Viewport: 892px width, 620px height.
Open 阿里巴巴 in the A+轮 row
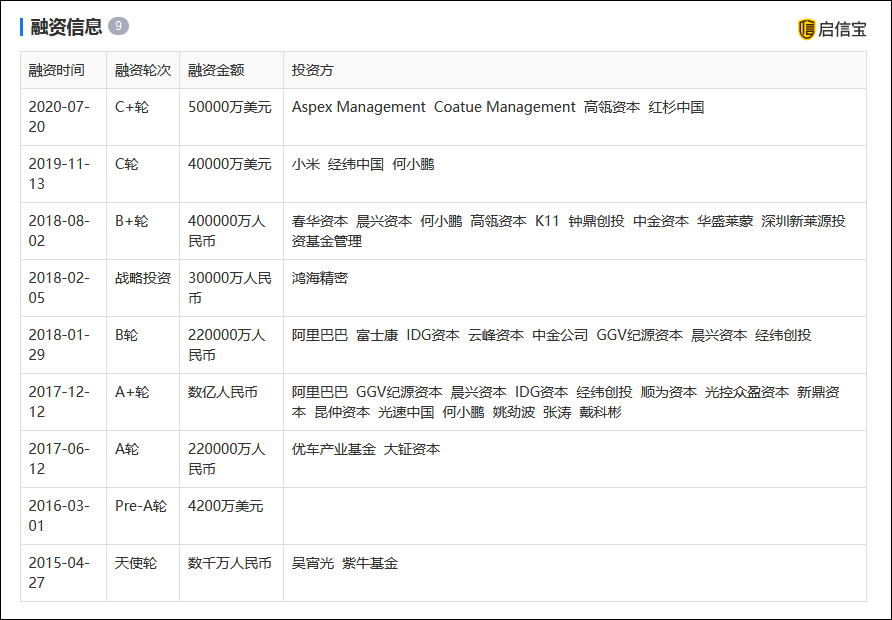(320, 391)
